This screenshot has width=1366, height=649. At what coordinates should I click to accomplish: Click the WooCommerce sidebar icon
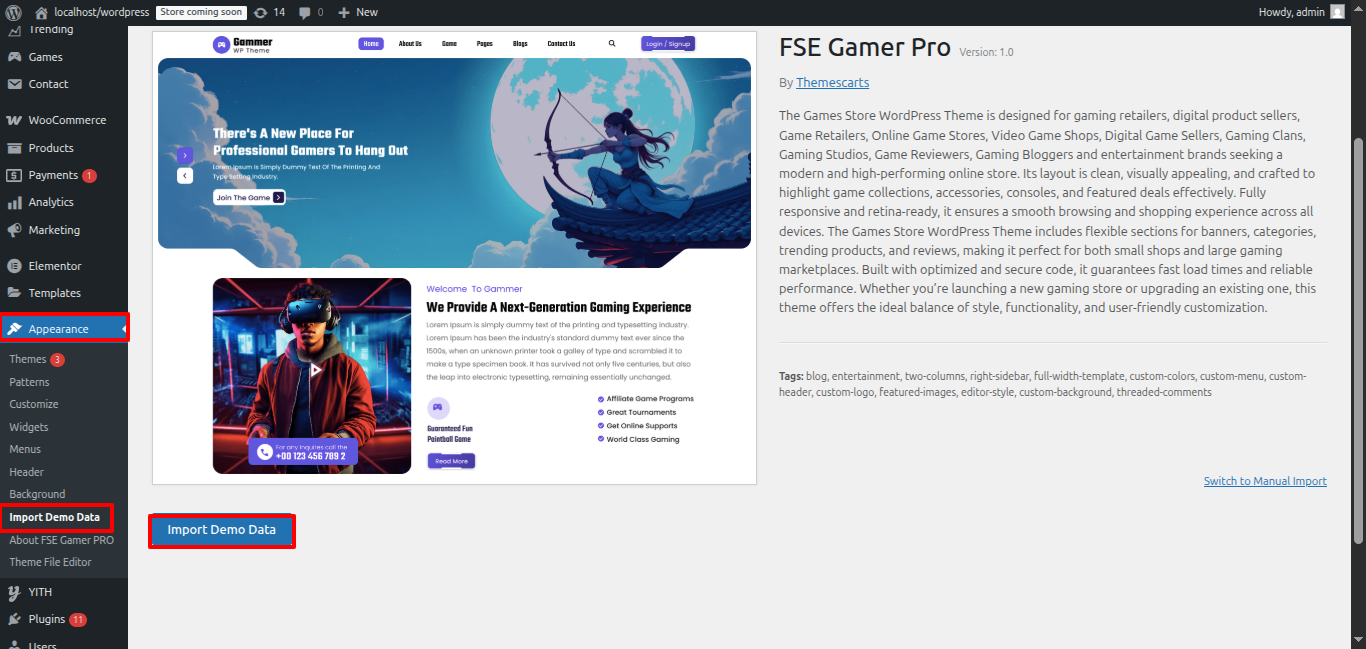[14, 120]
